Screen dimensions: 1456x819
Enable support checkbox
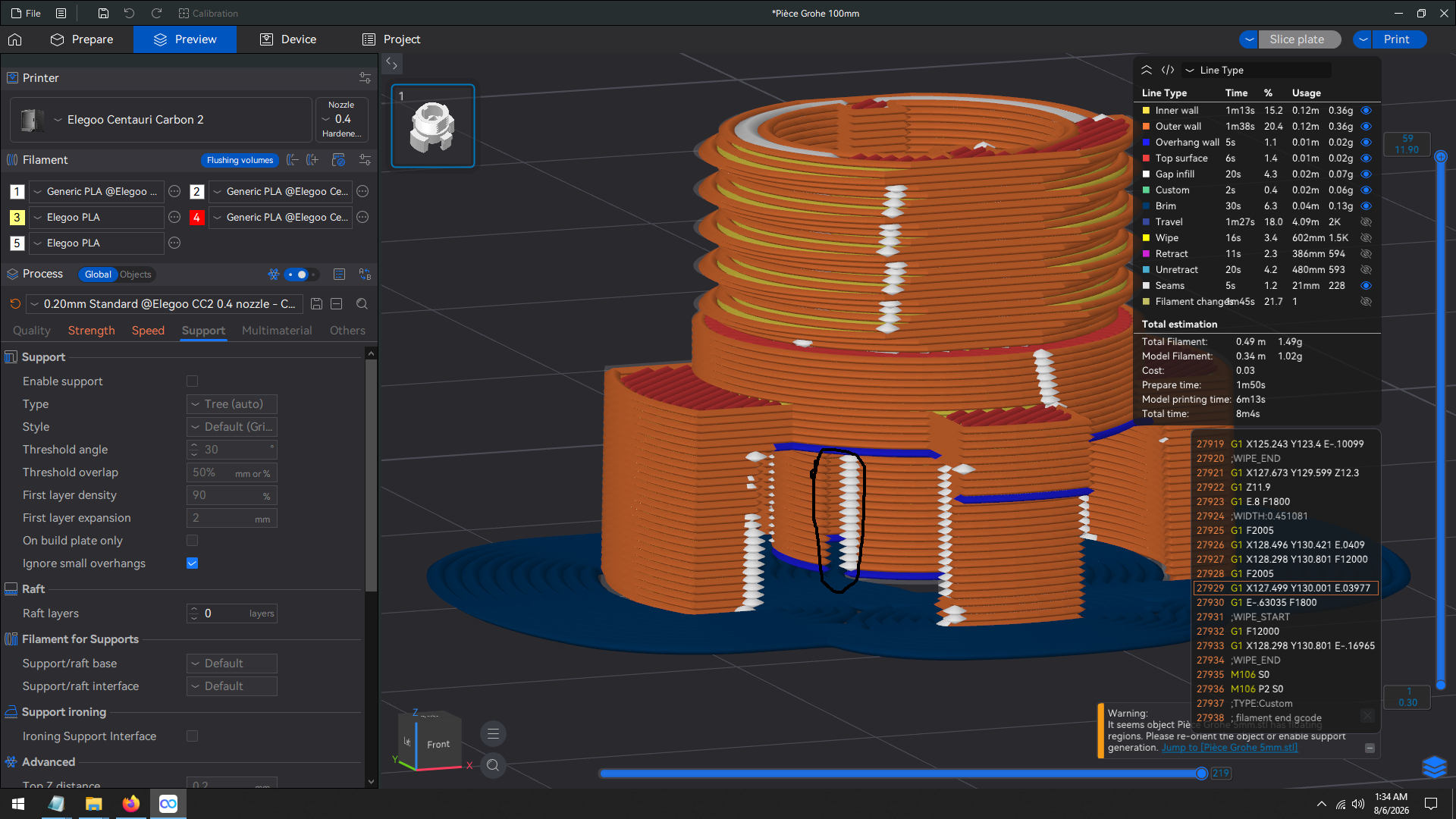coord(192,381)
